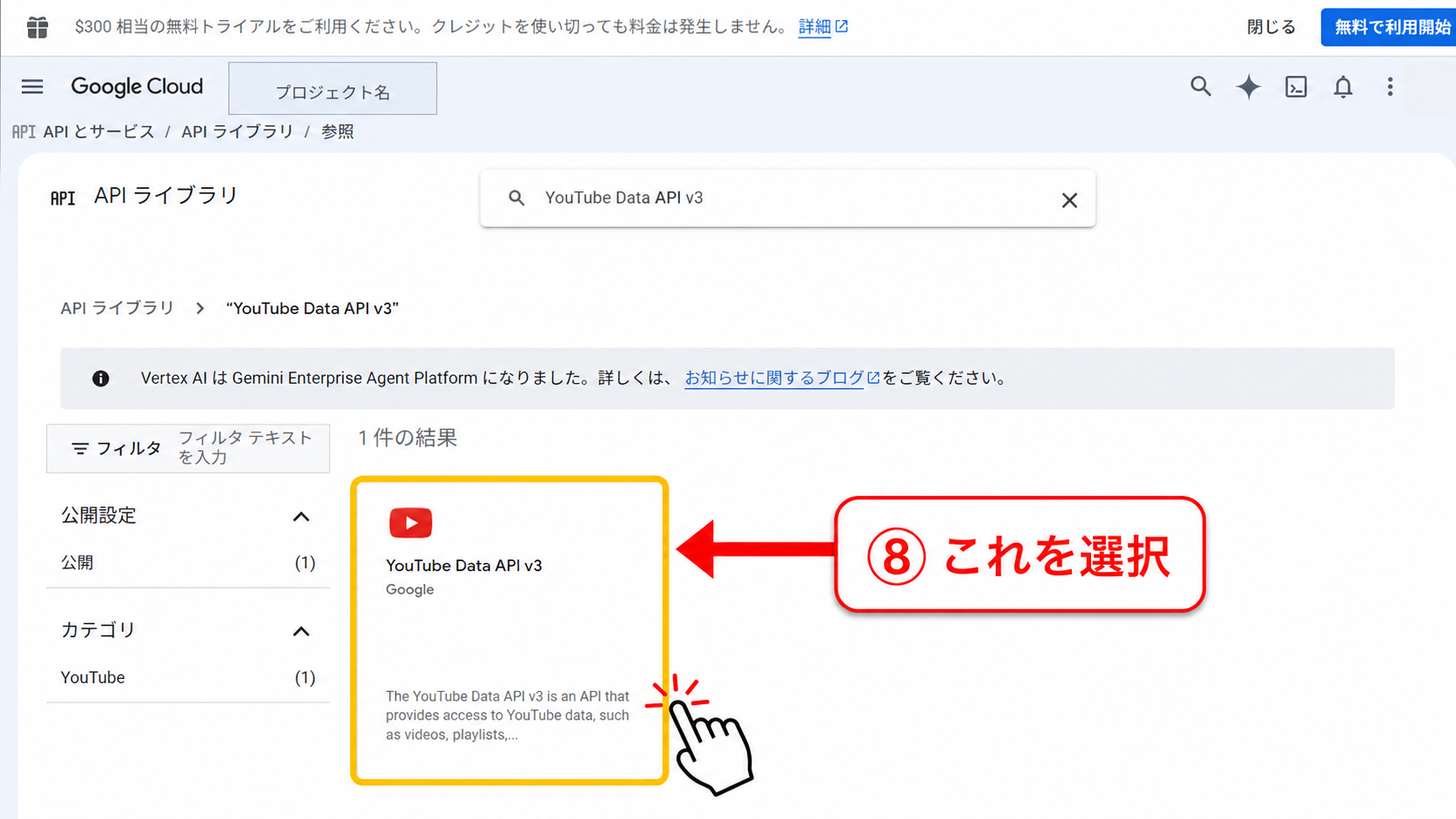Viewport: 1456px width, 819px height.
Task: Click the filter lines icon next to フィルタ
Action: click(80, 448)
